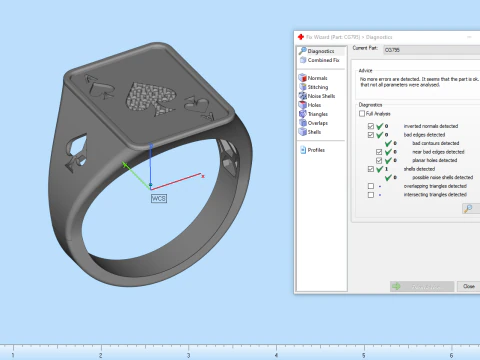Click 'possible noise shells detected' text
Image resolution: width=480 pixels, height=360 pixels.
click(x=442, y=177)
